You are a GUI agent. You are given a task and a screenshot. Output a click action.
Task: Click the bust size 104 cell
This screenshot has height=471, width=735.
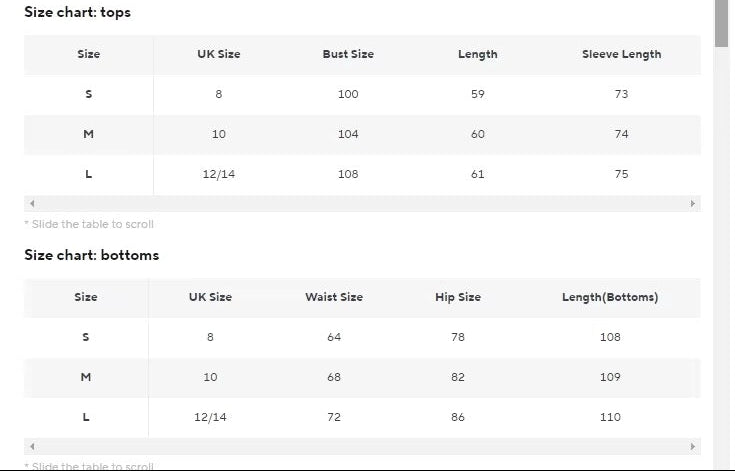348,134
